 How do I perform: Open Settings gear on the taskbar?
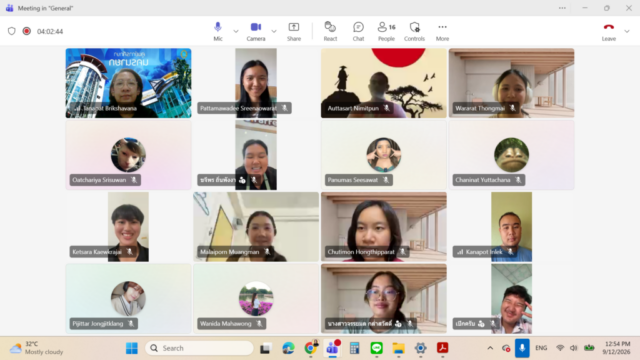tap(420, 348)
